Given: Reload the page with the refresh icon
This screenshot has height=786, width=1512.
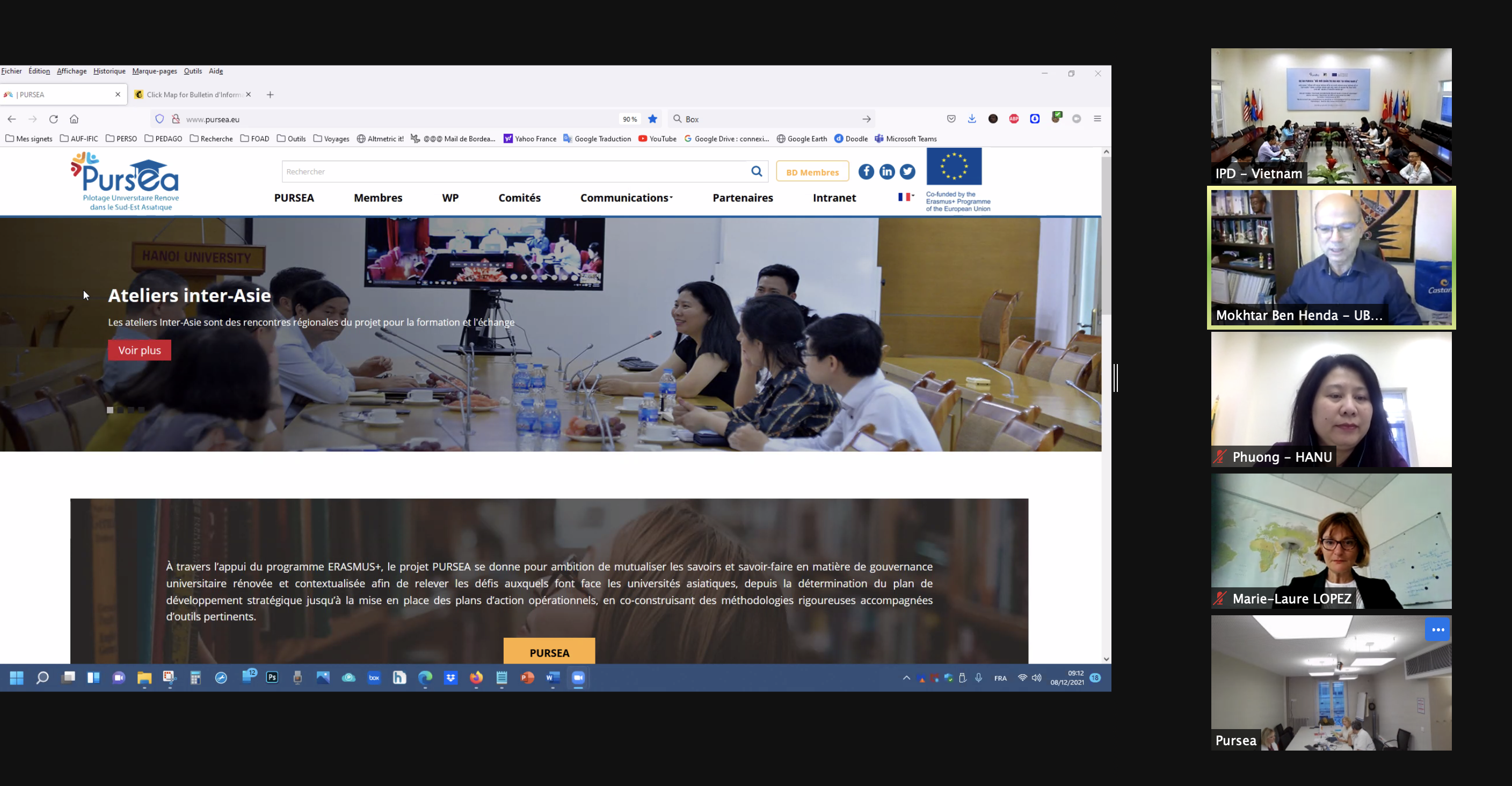Looking at the screenshot, I should 53,119.
